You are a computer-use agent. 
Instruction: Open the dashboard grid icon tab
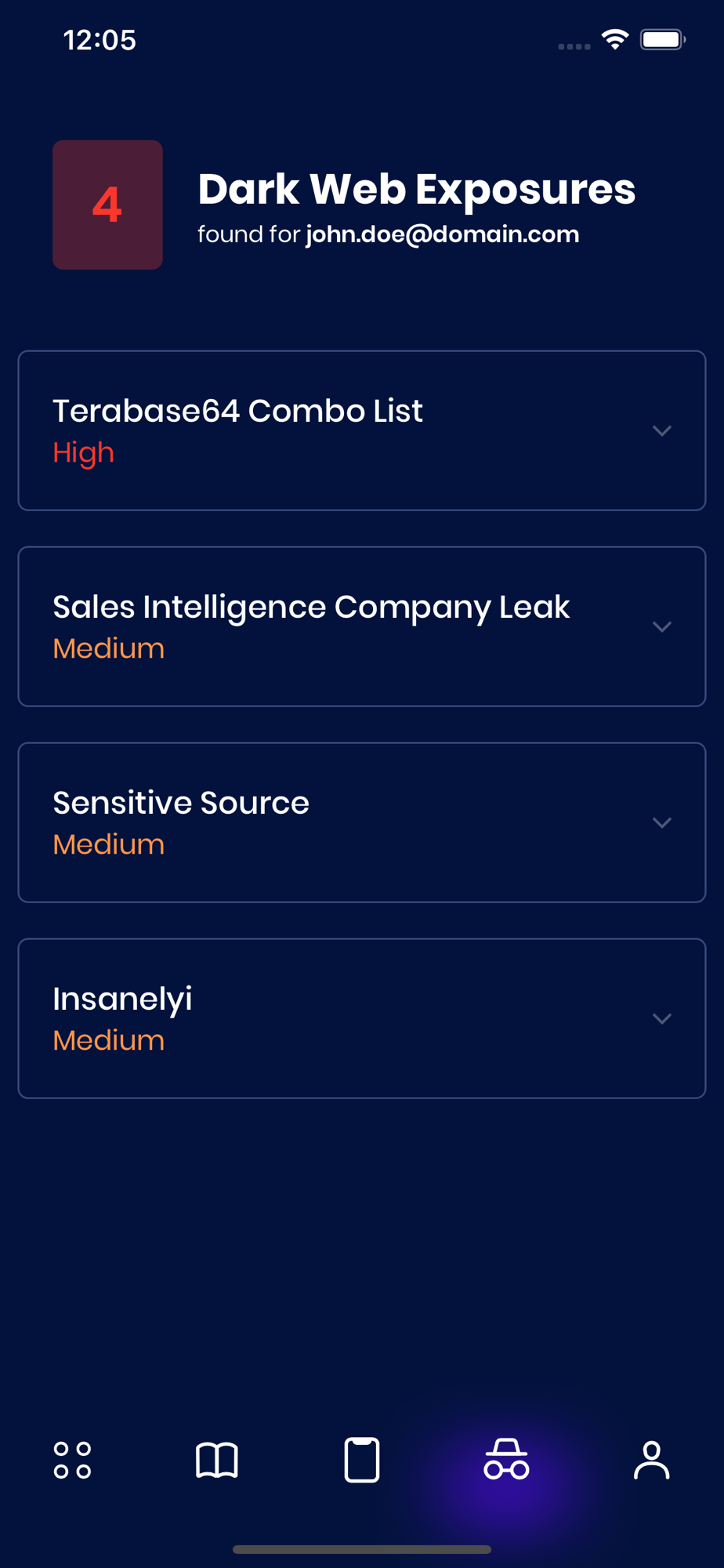pos(72,1460)
